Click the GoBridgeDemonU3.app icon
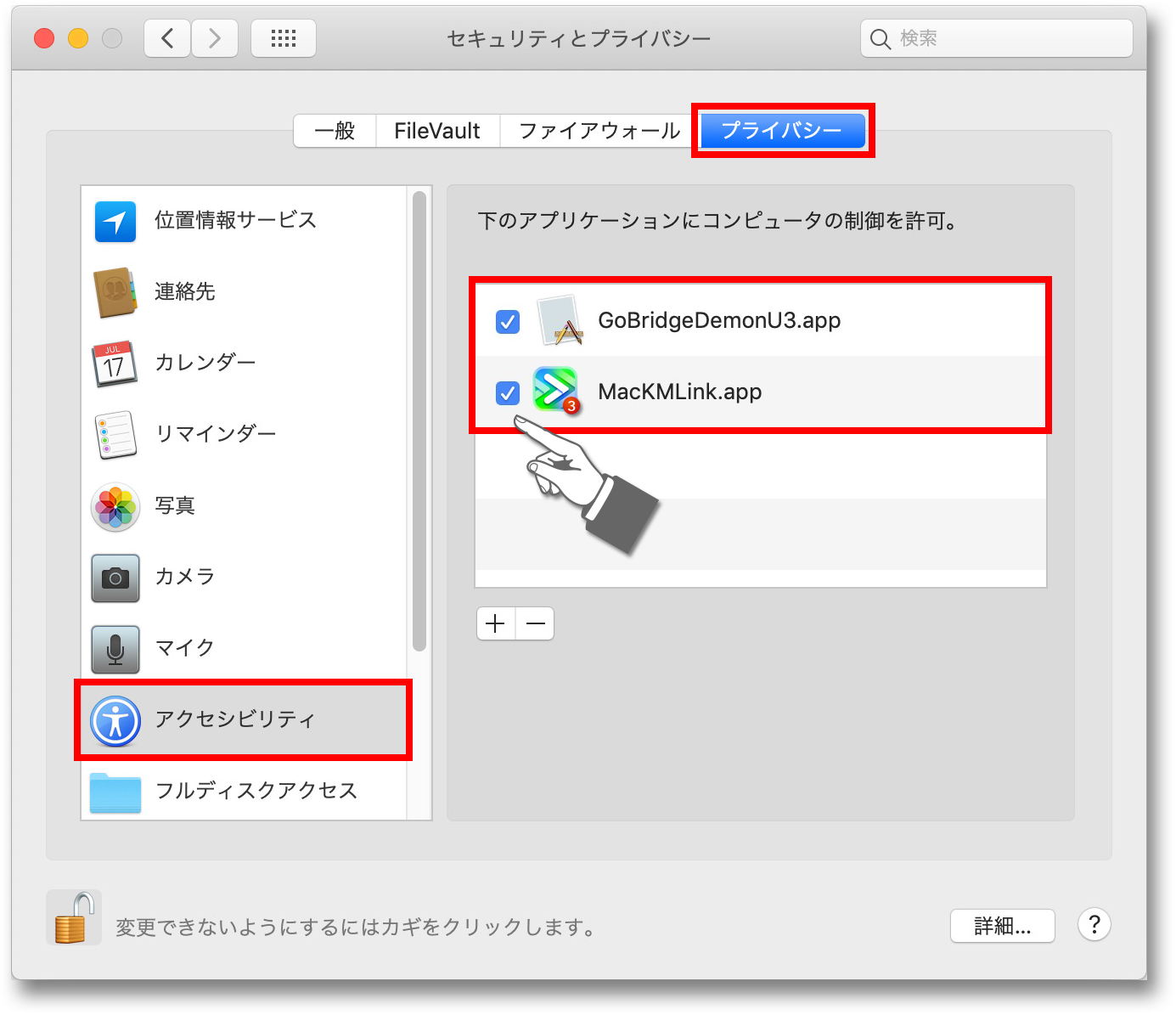Viewport: 1176px width, 1015px height. [560, 320]
